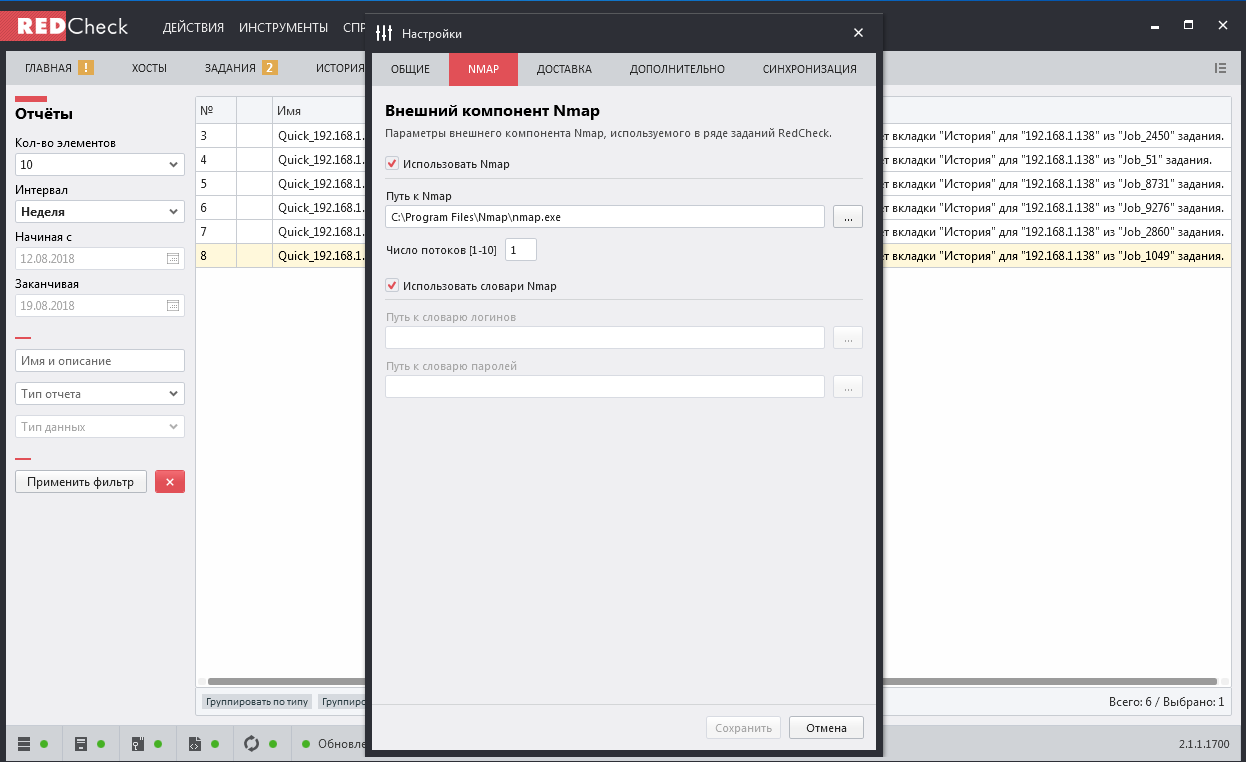Click the license key file status icon
This screenshot has height=762, width=1246.
[138, 744]
